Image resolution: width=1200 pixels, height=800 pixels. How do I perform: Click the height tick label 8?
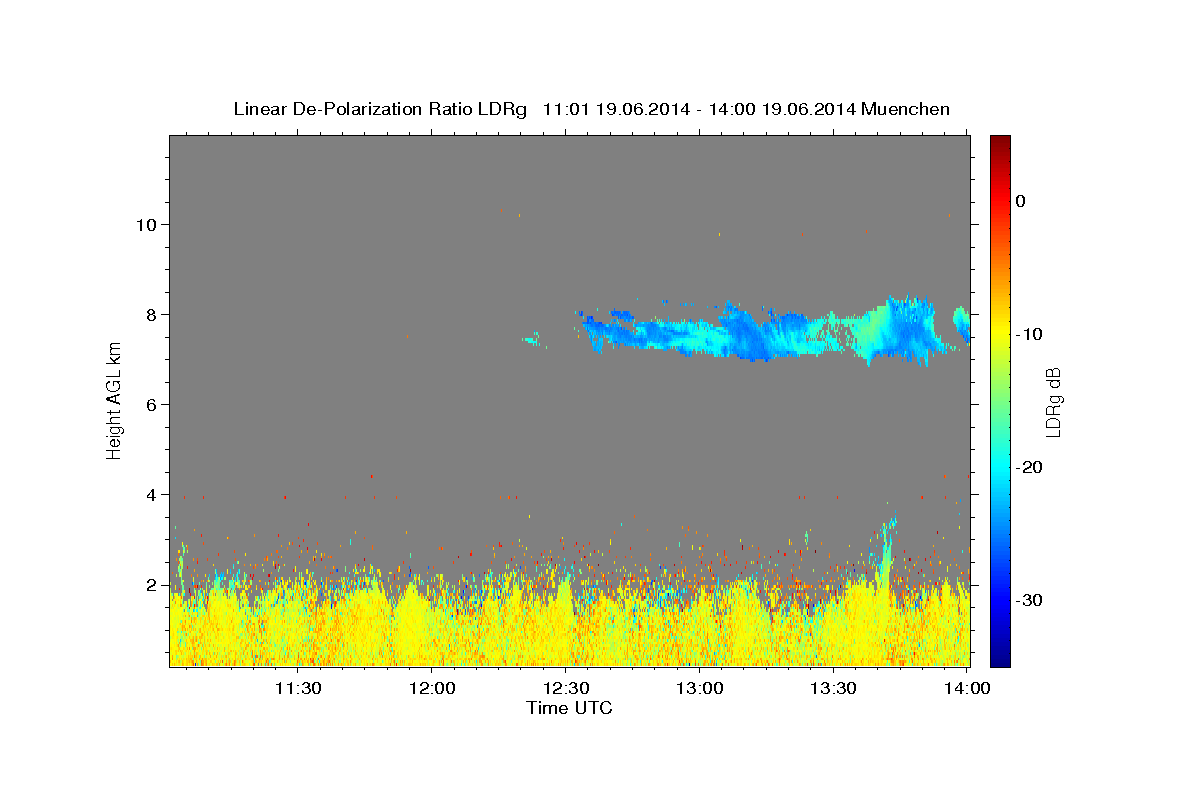click(152, 314)
